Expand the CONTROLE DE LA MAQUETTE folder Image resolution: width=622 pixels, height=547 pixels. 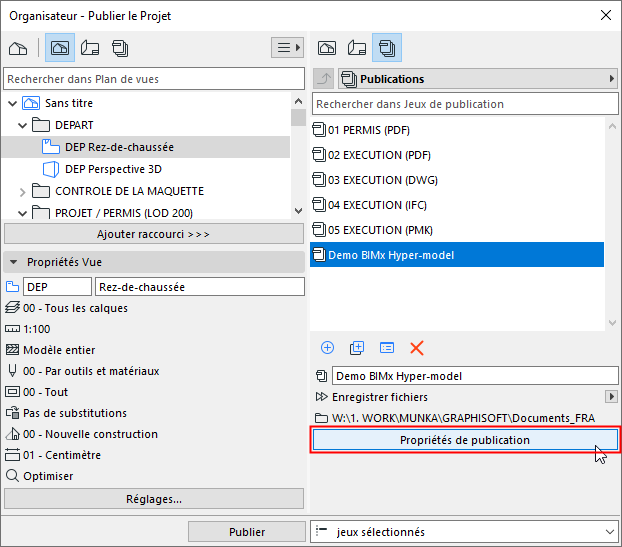23,192
